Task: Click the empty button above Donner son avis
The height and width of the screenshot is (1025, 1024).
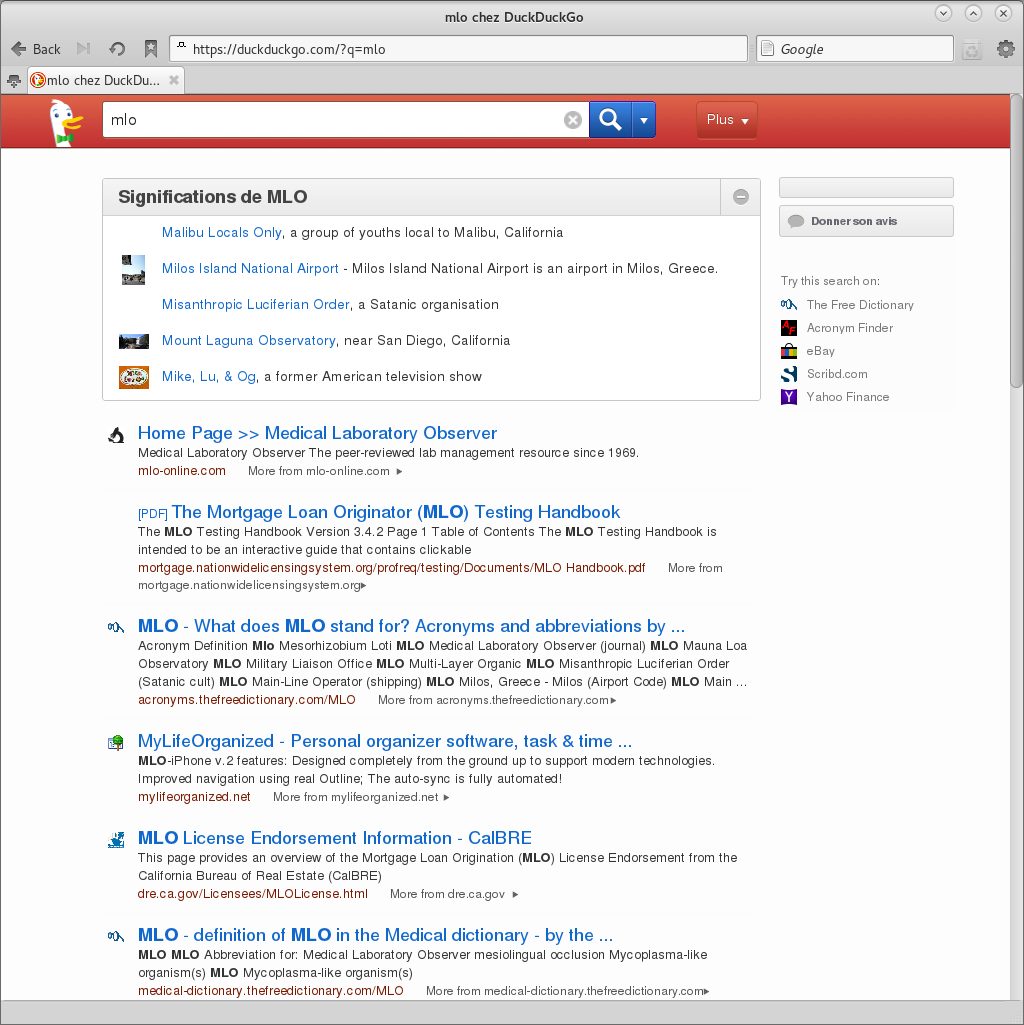Action: pos(866,188)
